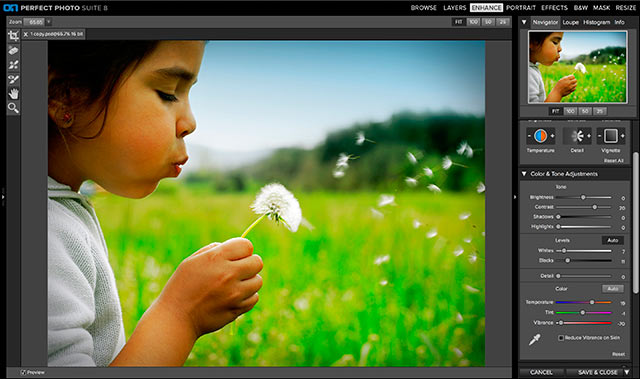Click 25 under Navigator preview
Image resolution: width=640 pixels, height=379 pixels.
[600, 111]
